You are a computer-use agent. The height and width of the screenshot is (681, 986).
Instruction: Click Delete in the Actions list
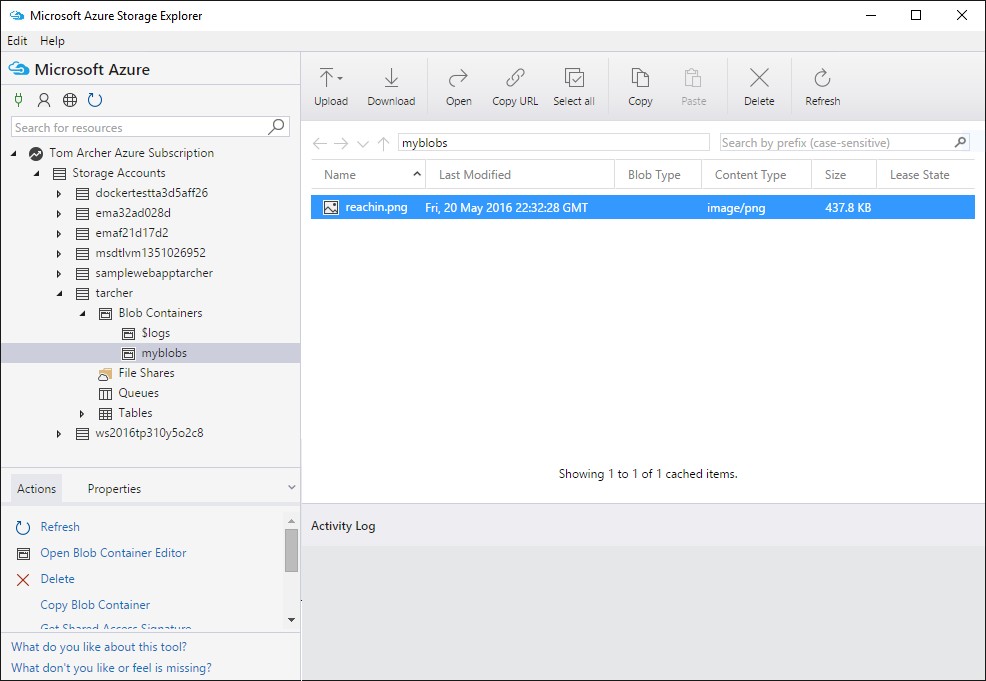tap(57, 579)
